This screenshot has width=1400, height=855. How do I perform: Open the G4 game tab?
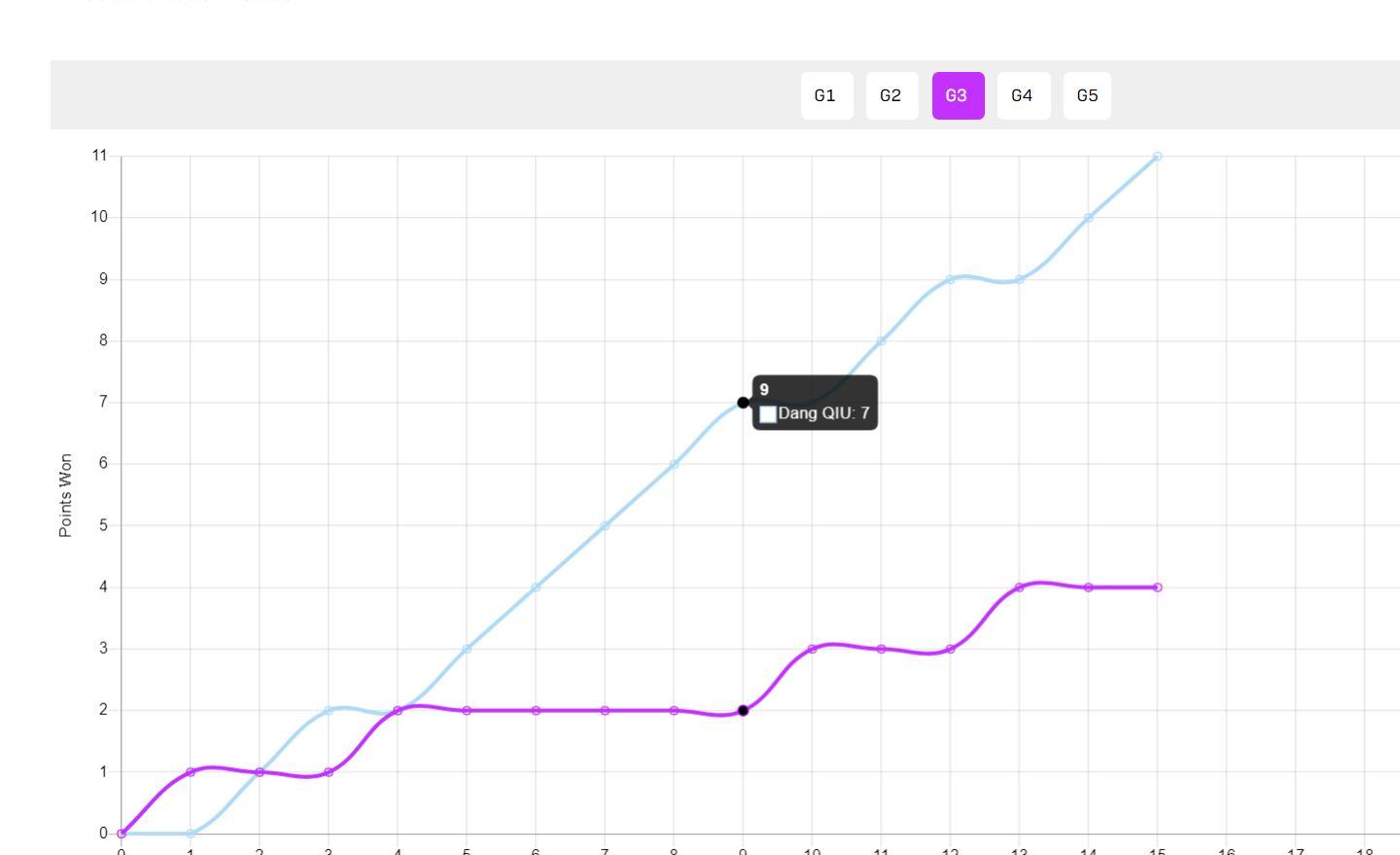click(1023, 95)
